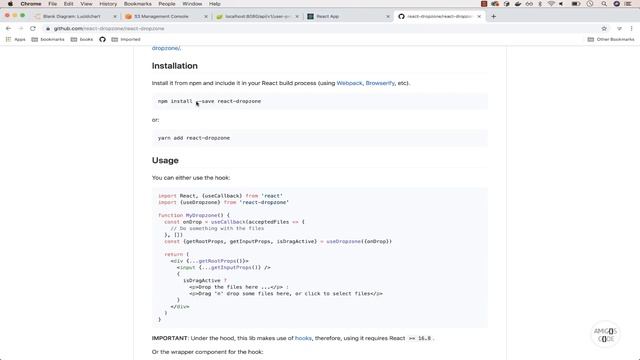The height and width of the screenshot is (360, 640).
Task: Click the browser forward arrow
Action: [20, 29]
